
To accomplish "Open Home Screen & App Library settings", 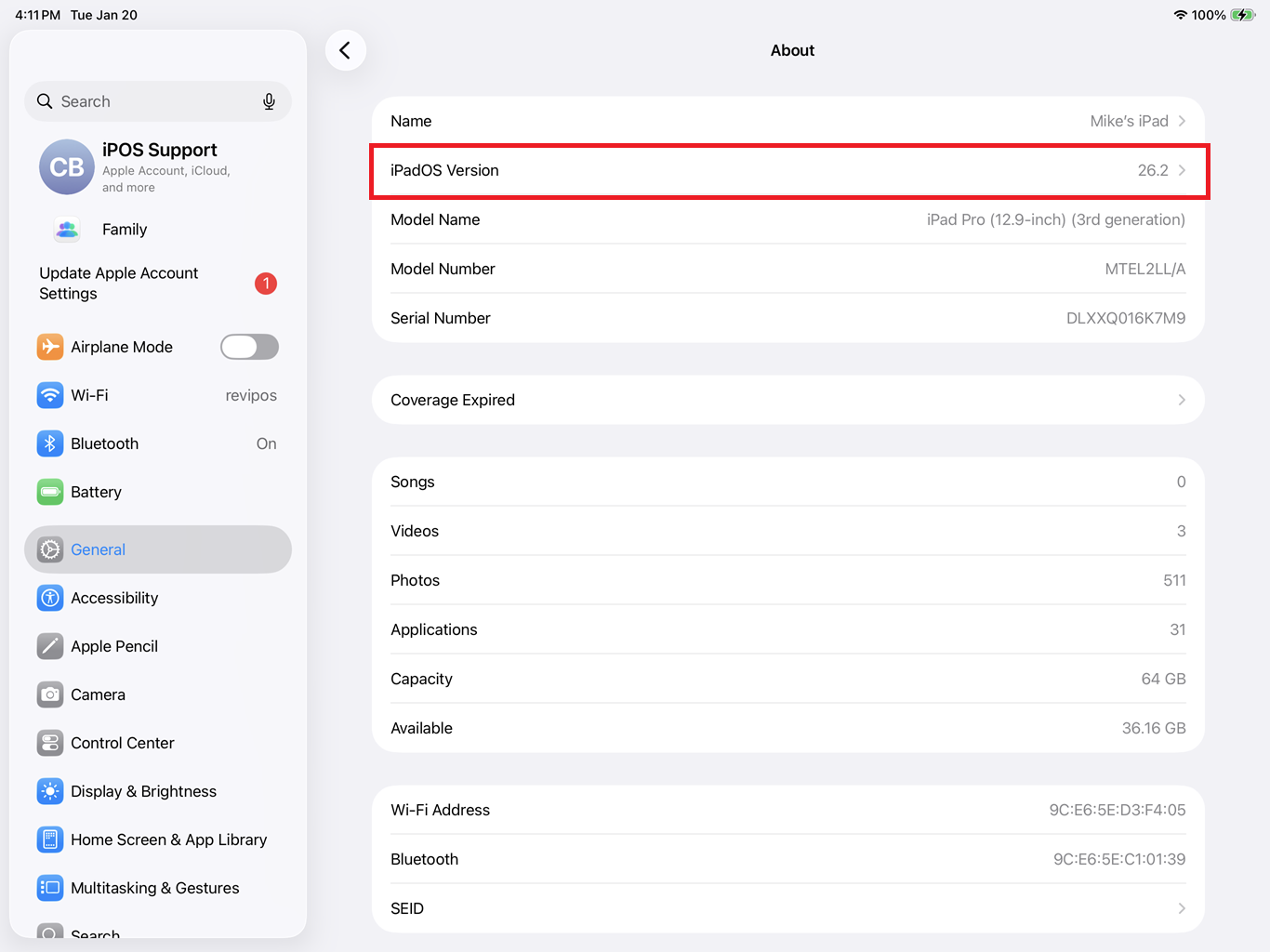I will click(158, 840).
